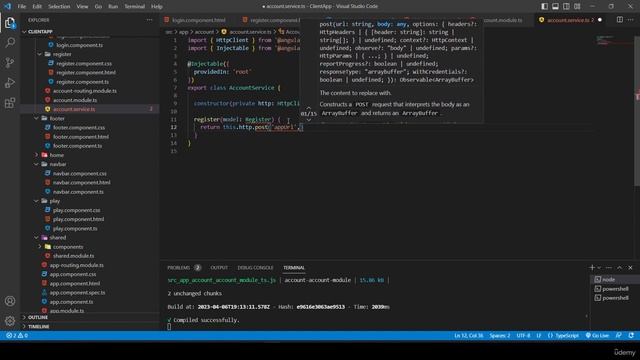The height and width of the screenshot is (360, 640).
Task: Click the notifications bell in status bar
Action: (631, 336)
